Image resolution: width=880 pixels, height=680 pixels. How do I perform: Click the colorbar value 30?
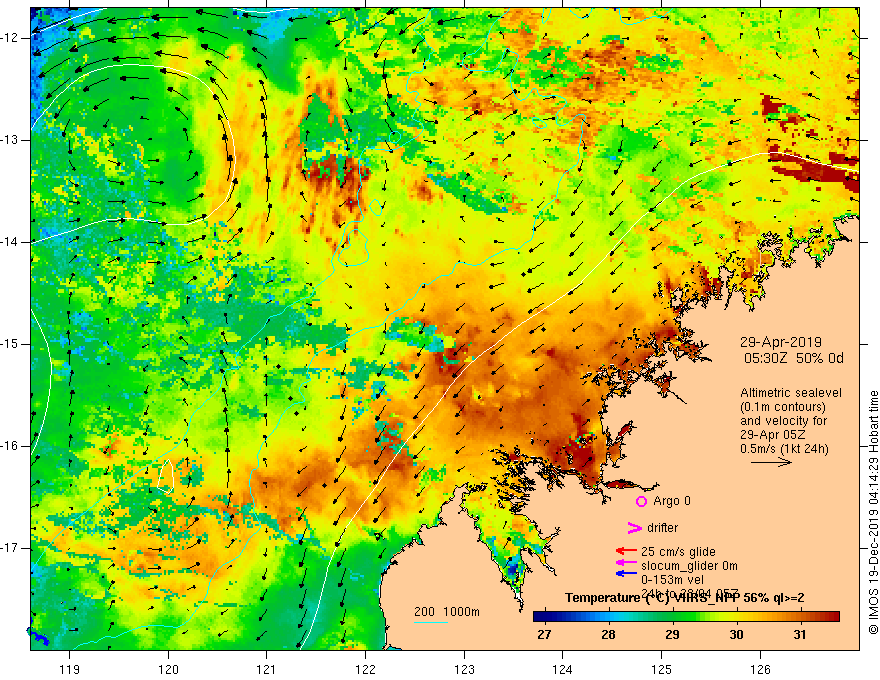(x=736, y=635)
